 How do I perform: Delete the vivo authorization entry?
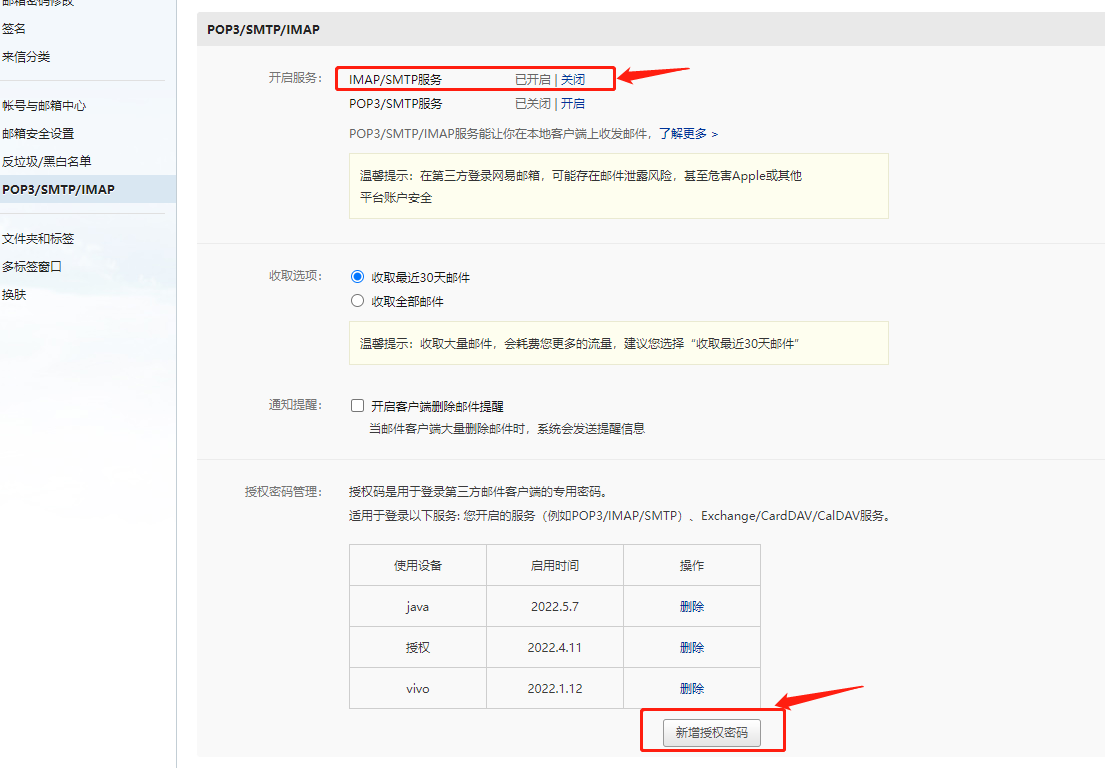691,688
